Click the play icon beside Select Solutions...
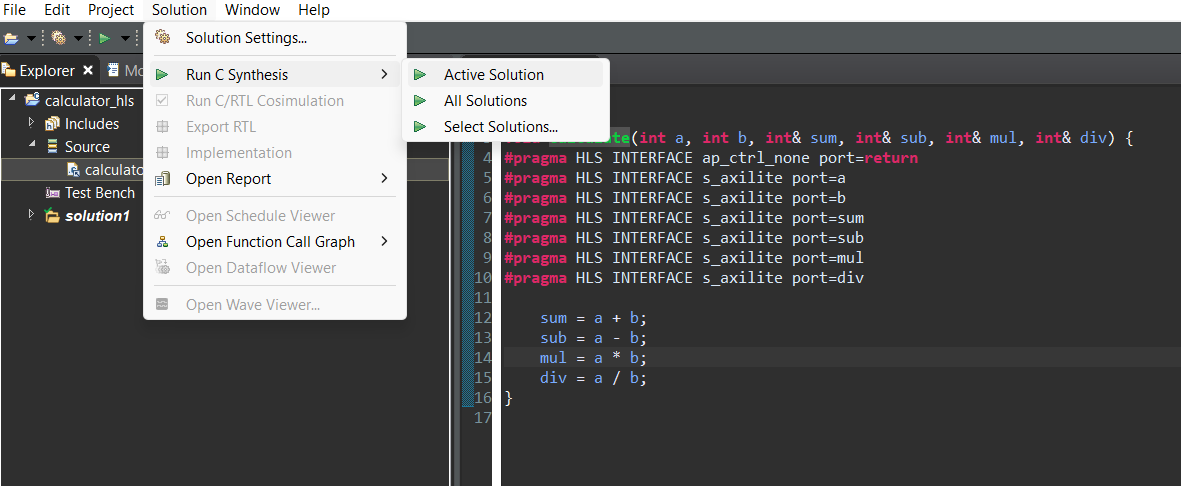Viewport: 1181px width, 486px height. [420, 127]
